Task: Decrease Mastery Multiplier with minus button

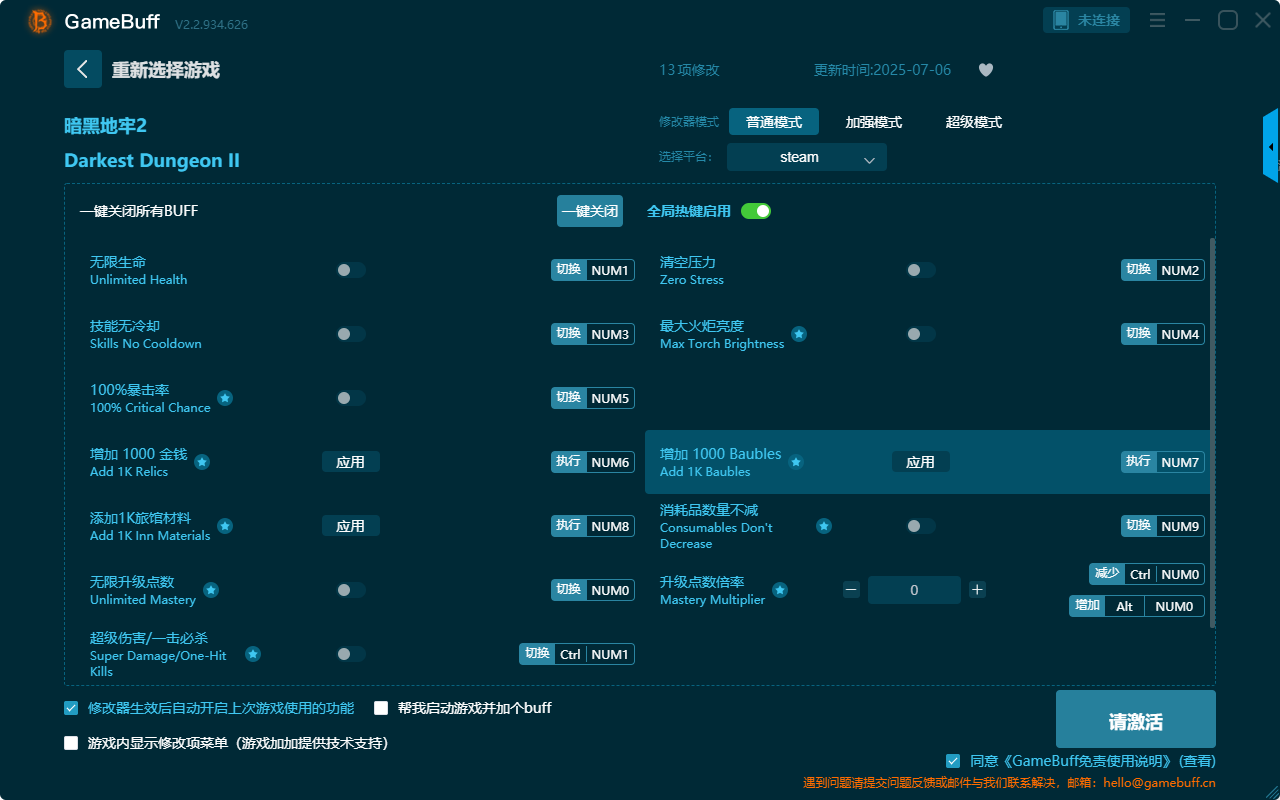Action: 851,590
